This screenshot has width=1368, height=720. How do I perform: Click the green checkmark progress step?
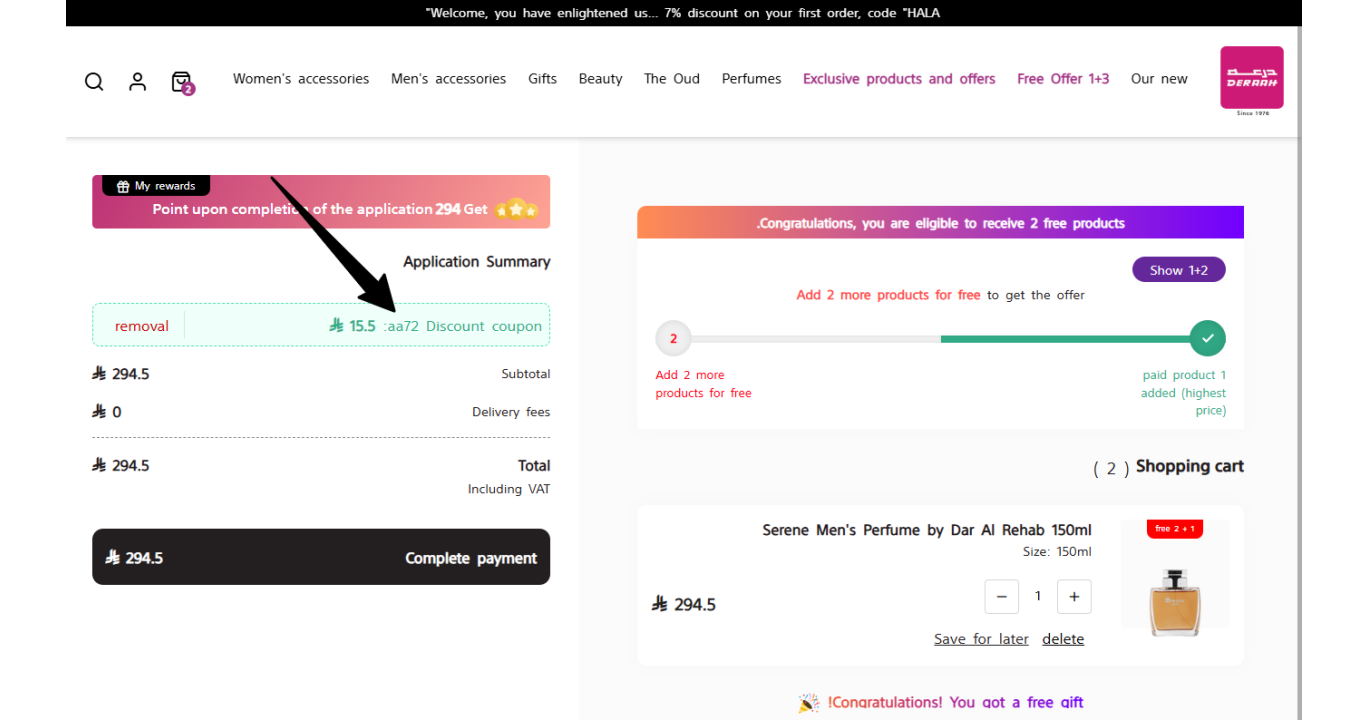[x=1208, y=338]
